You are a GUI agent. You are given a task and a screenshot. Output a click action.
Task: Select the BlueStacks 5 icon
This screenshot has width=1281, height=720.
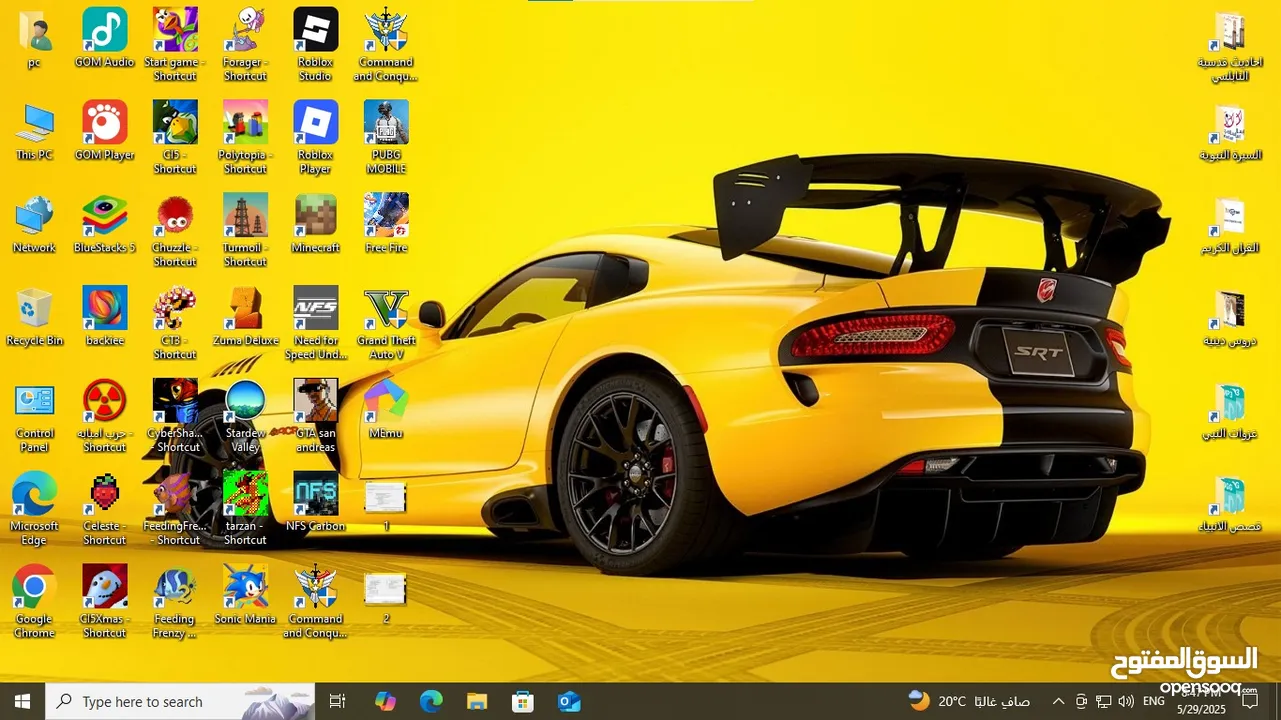point(104,217)
